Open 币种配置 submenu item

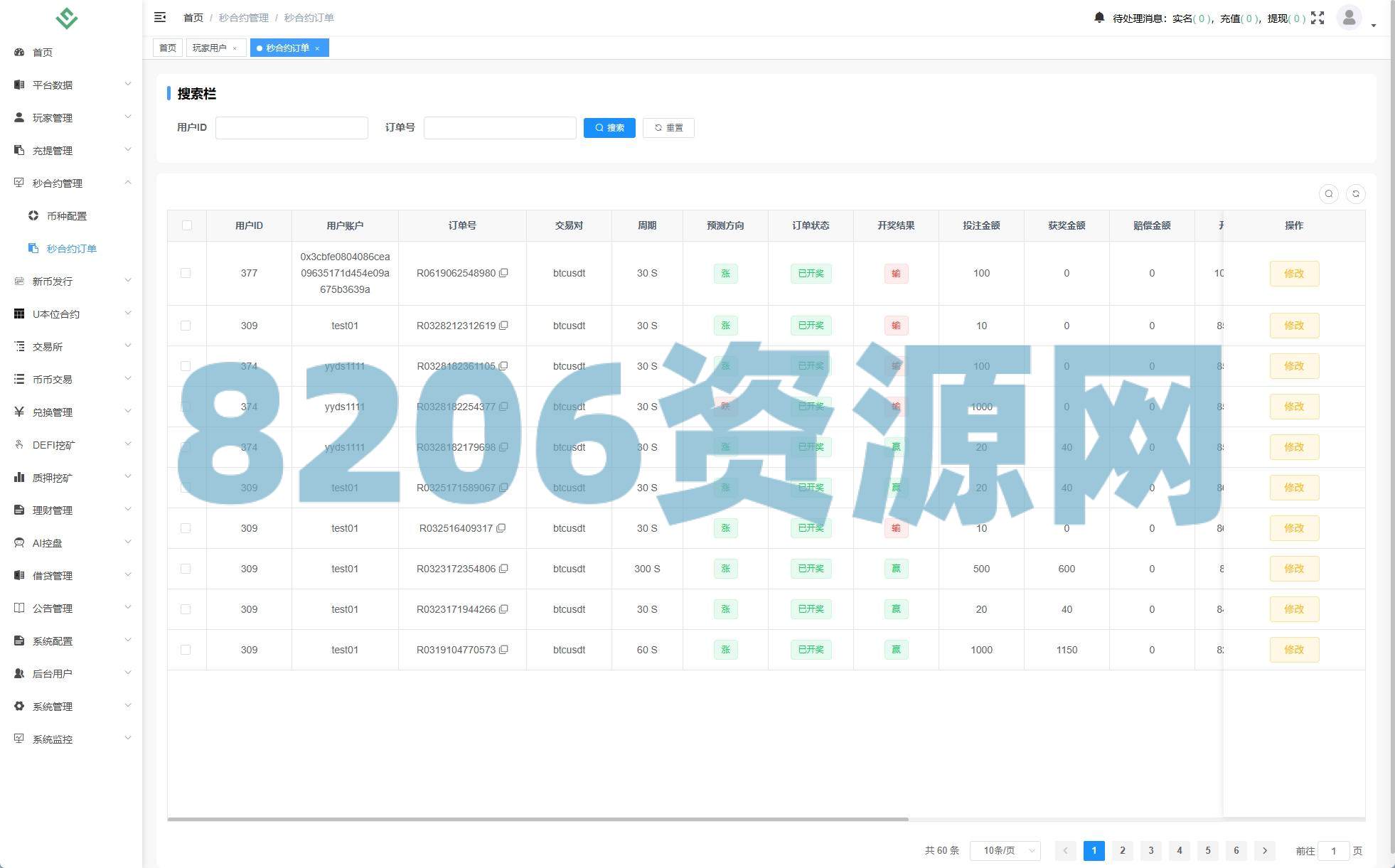tap(66, 215)
